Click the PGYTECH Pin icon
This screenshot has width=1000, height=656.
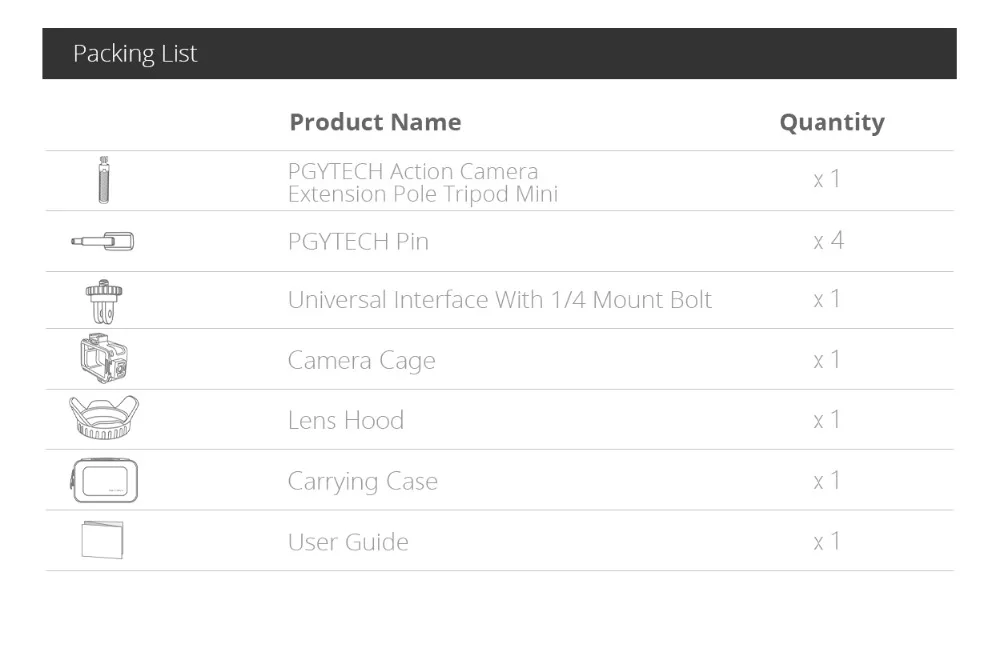tap(102, 241)
